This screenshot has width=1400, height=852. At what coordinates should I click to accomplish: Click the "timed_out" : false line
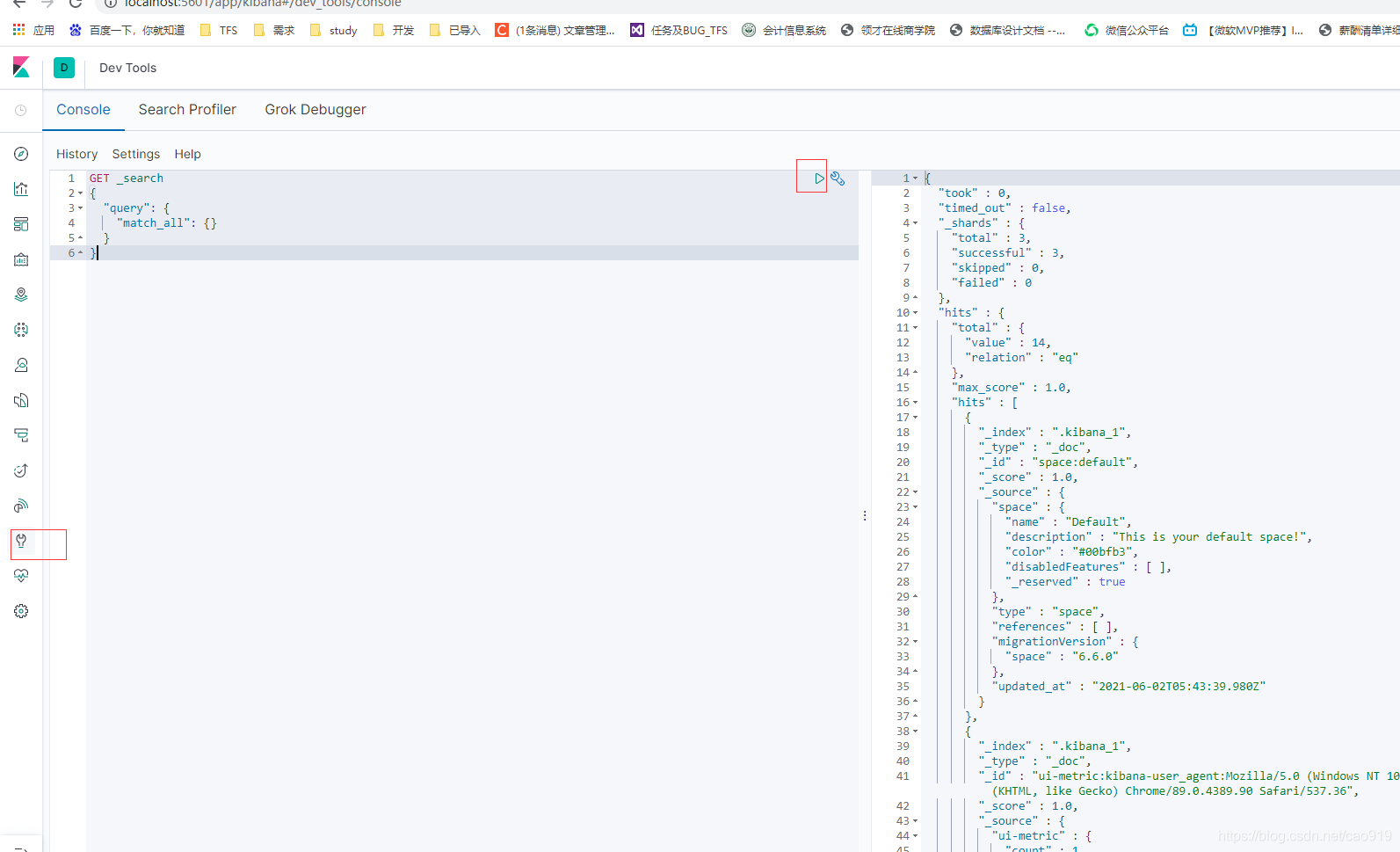(x=1005, y=208)
